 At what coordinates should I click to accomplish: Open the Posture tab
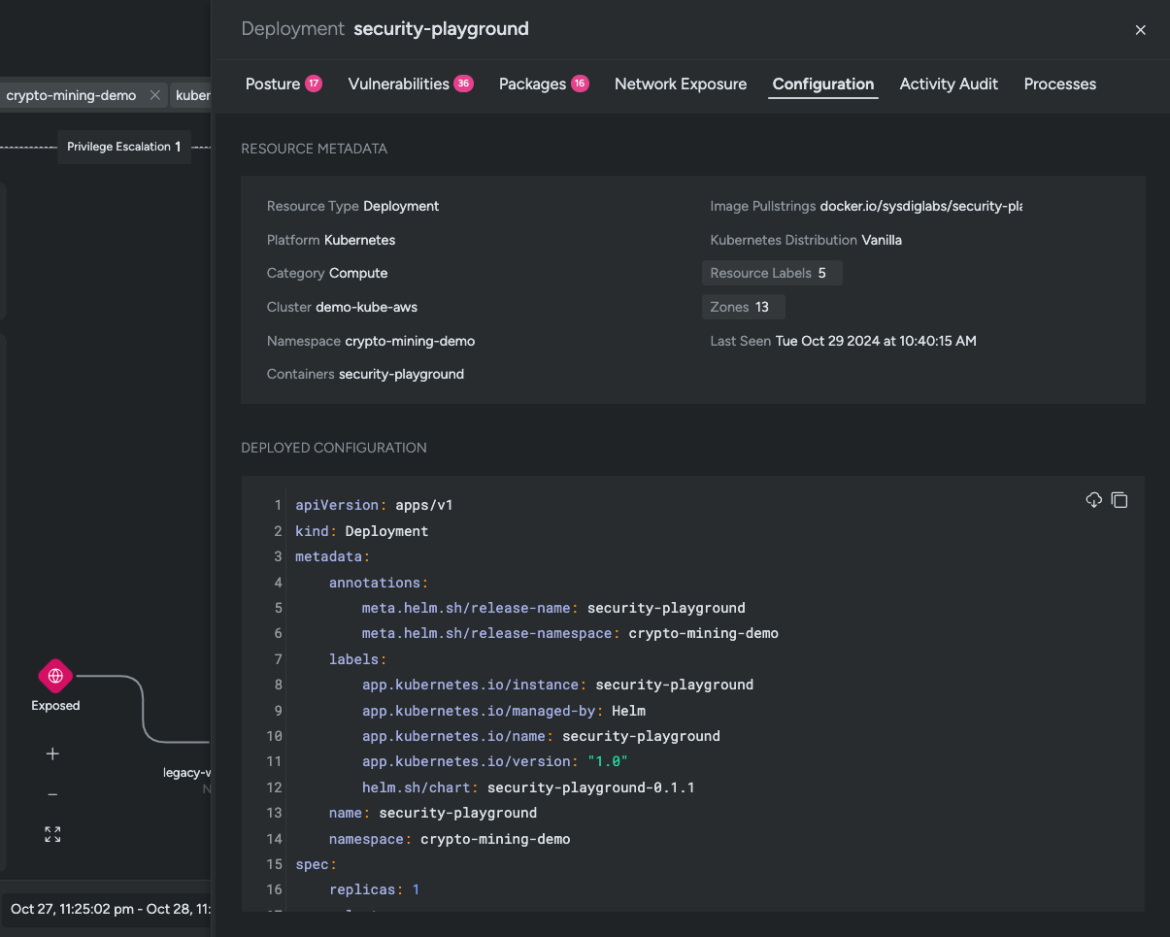point(283,84)
